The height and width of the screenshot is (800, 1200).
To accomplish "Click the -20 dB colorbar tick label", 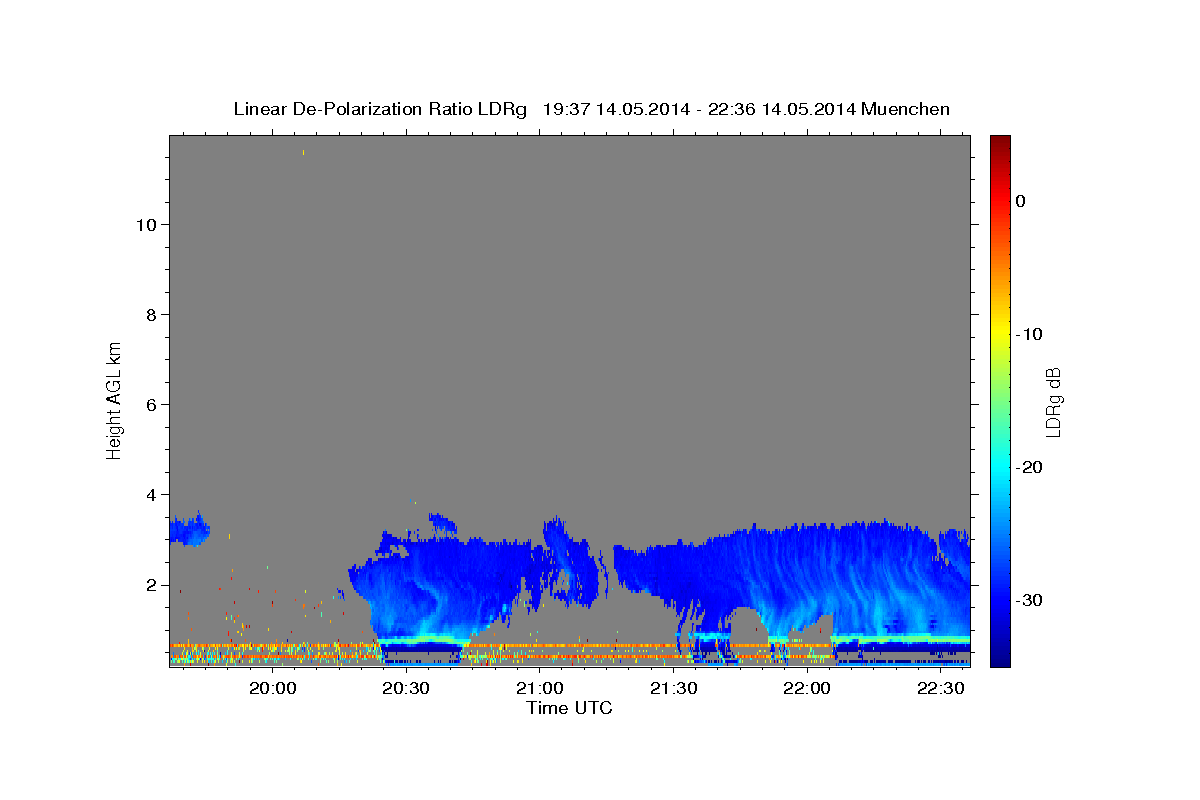I will [1029, 467].
